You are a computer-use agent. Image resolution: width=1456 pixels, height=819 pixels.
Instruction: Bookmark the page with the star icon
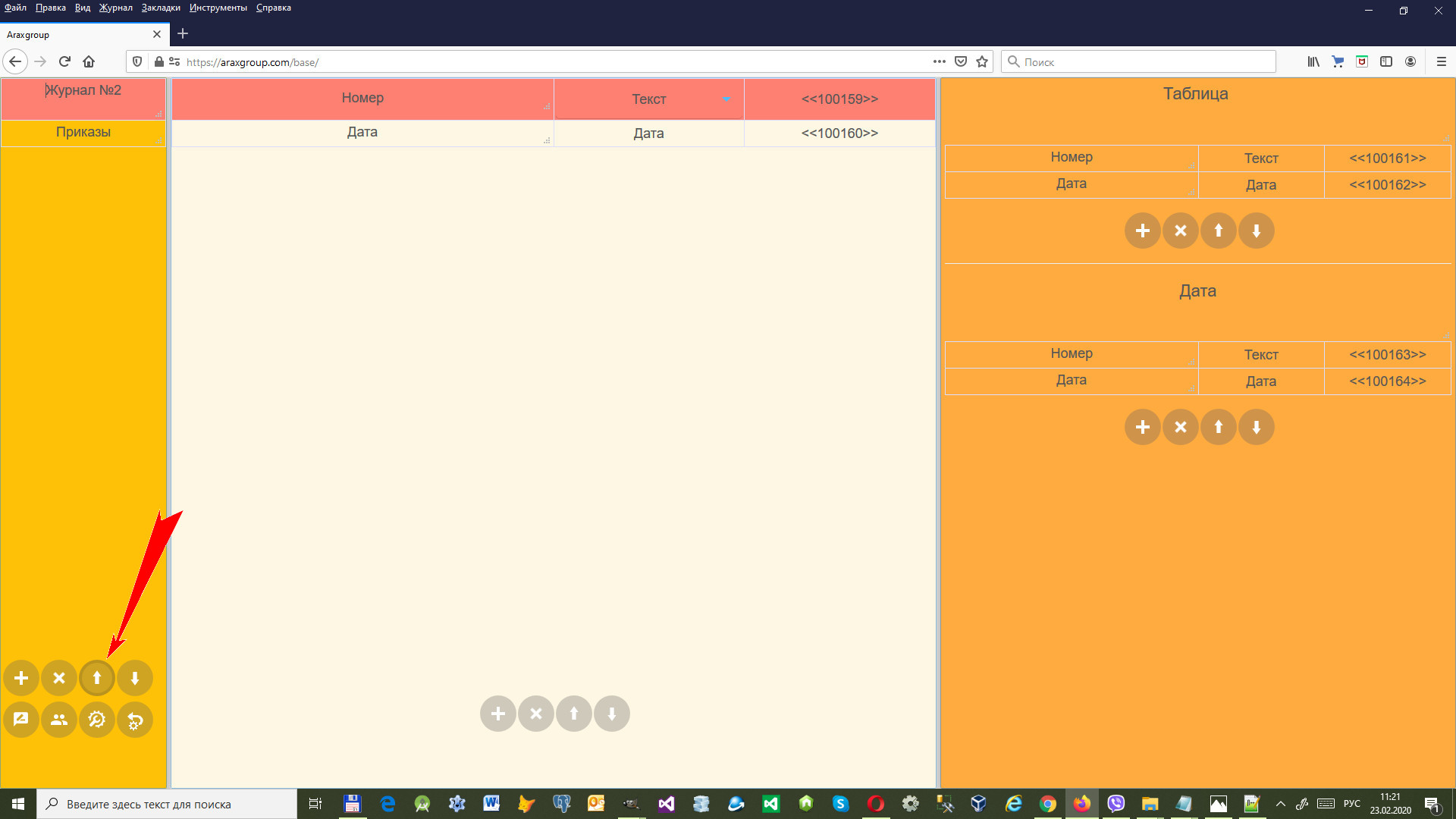click(x=982, y=62)
